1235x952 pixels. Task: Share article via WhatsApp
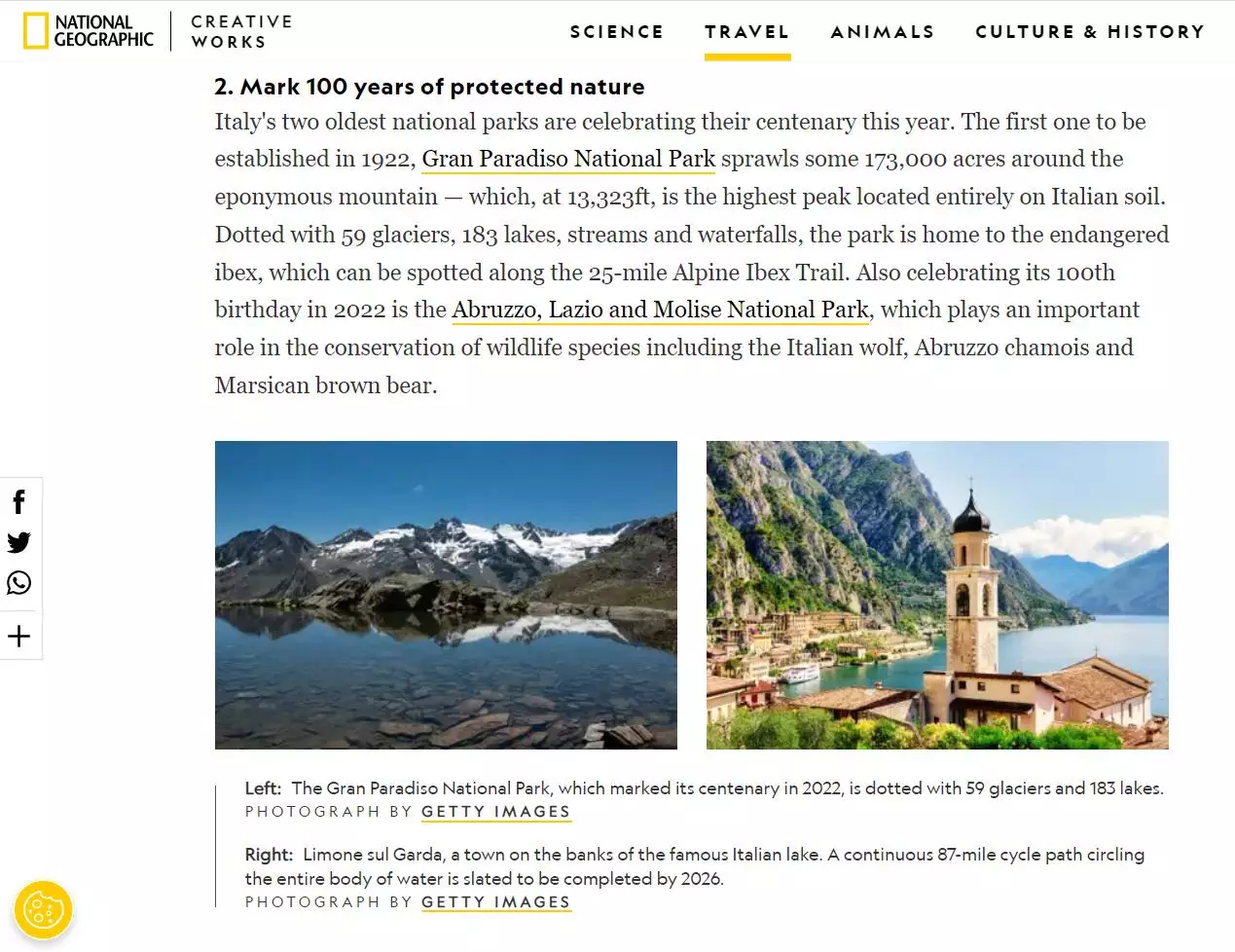[x=18, y=583]
